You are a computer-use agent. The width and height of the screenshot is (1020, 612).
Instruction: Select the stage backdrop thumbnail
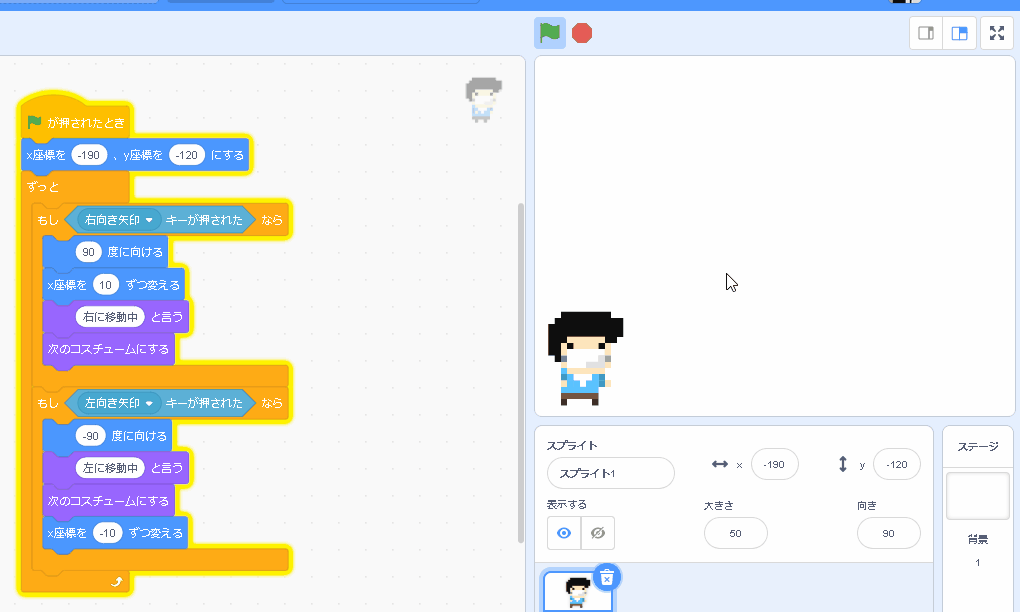tap(977, 496)
